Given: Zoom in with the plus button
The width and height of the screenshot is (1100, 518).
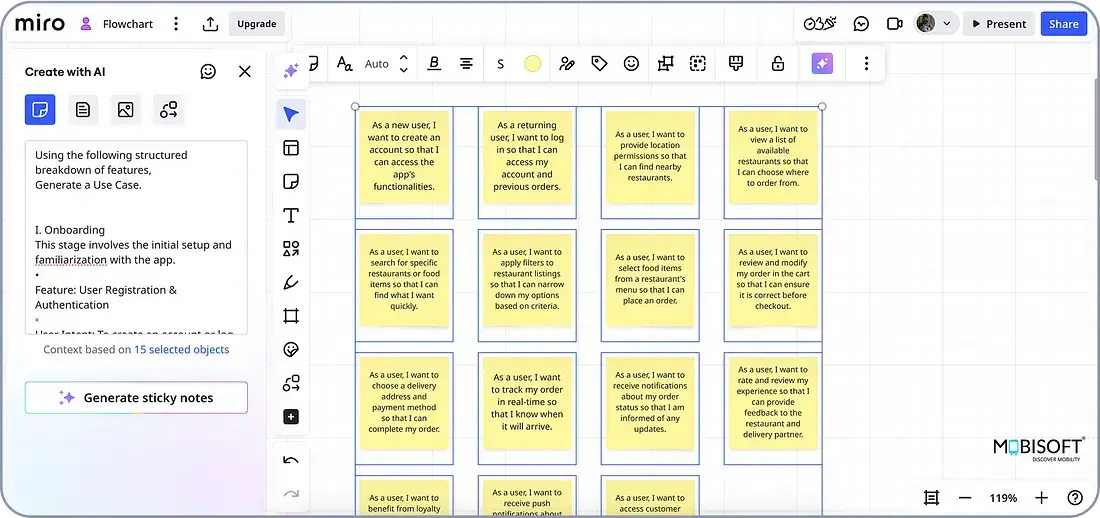Looking at the screenshot, I should (1041, 498).
